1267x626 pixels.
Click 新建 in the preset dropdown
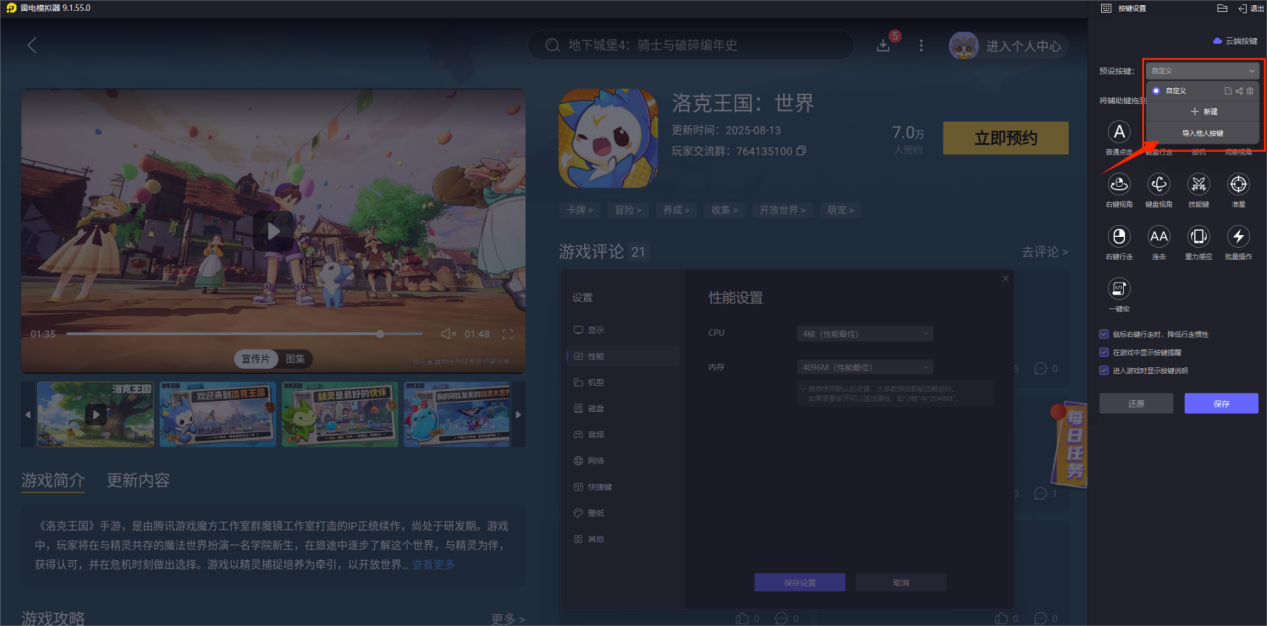1203,111
